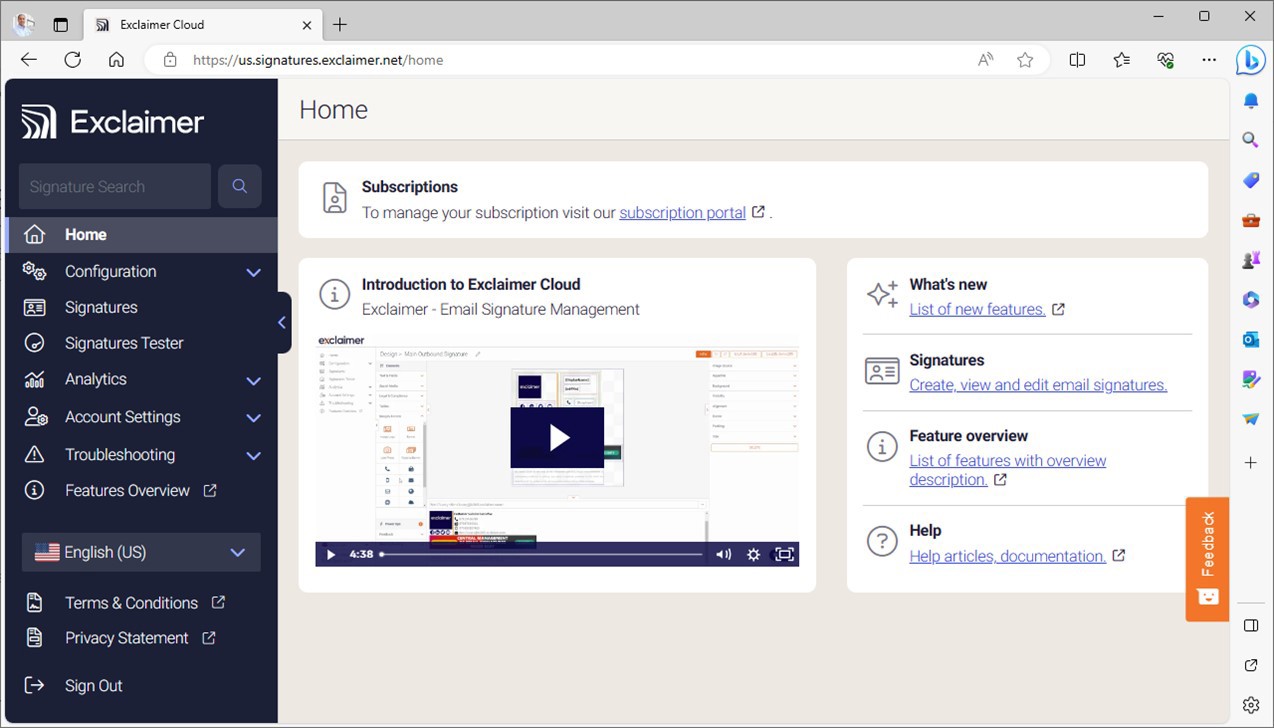
Task: Click the Exclaimer logo
Action: point(113,122)
